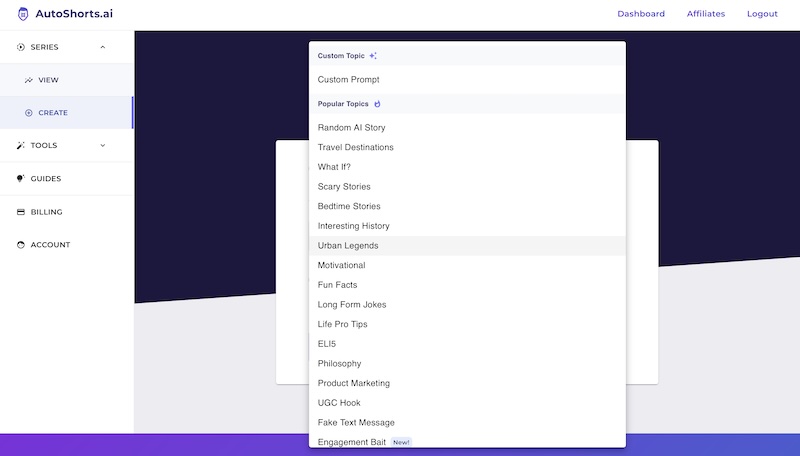Pick Bedtime Stories from the list
Image resolution: width=800 pixels, height=456 pixels.
[x=467, y=206]
